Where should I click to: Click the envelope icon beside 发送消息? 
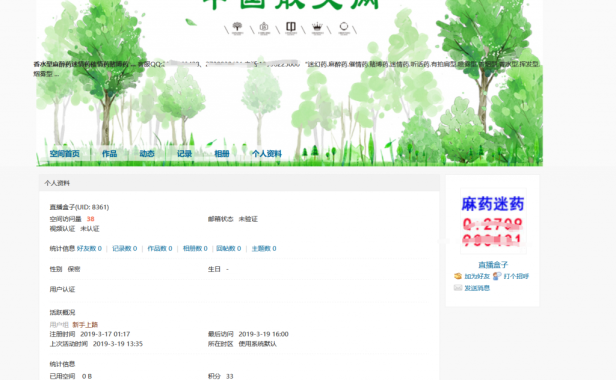458,288
